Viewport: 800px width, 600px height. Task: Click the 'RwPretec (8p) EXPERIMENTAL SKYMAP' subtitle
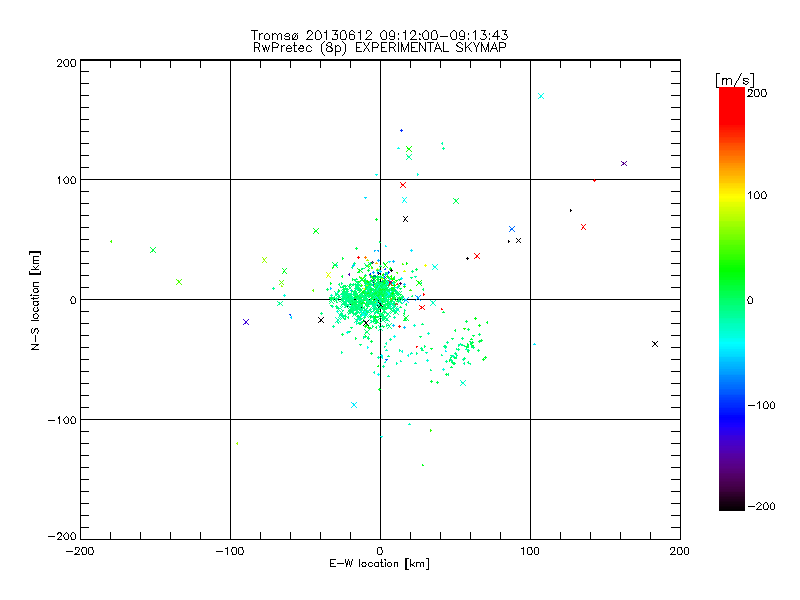tap(380, 48)
